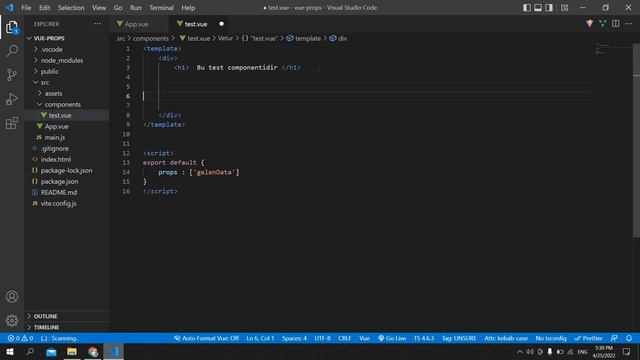Open vite.config.js in the explorer
This screenshot has width=640, height=360.
(58, 204)
